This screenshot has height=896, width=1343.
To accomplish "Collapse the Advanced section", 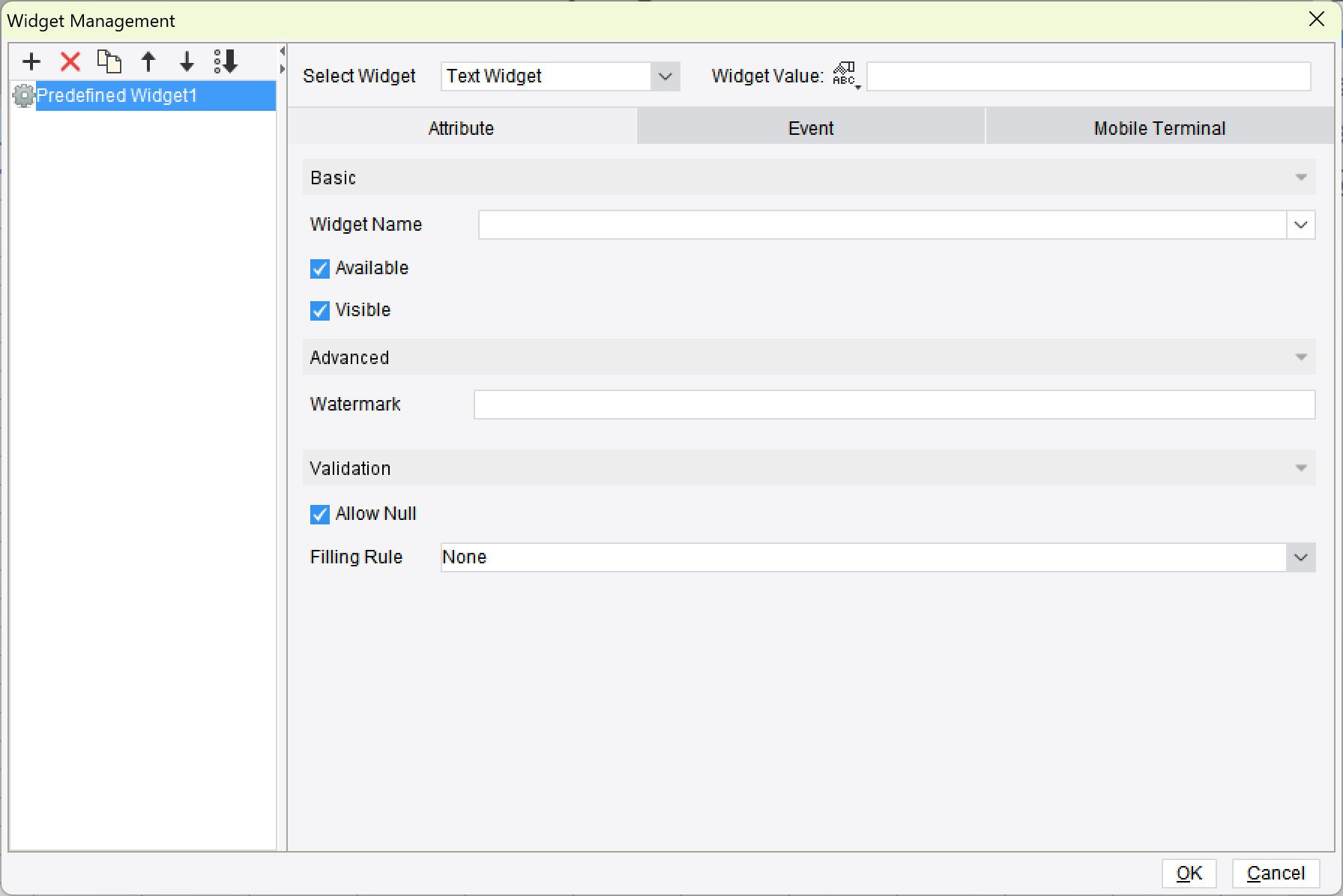I will point(1301,357).
